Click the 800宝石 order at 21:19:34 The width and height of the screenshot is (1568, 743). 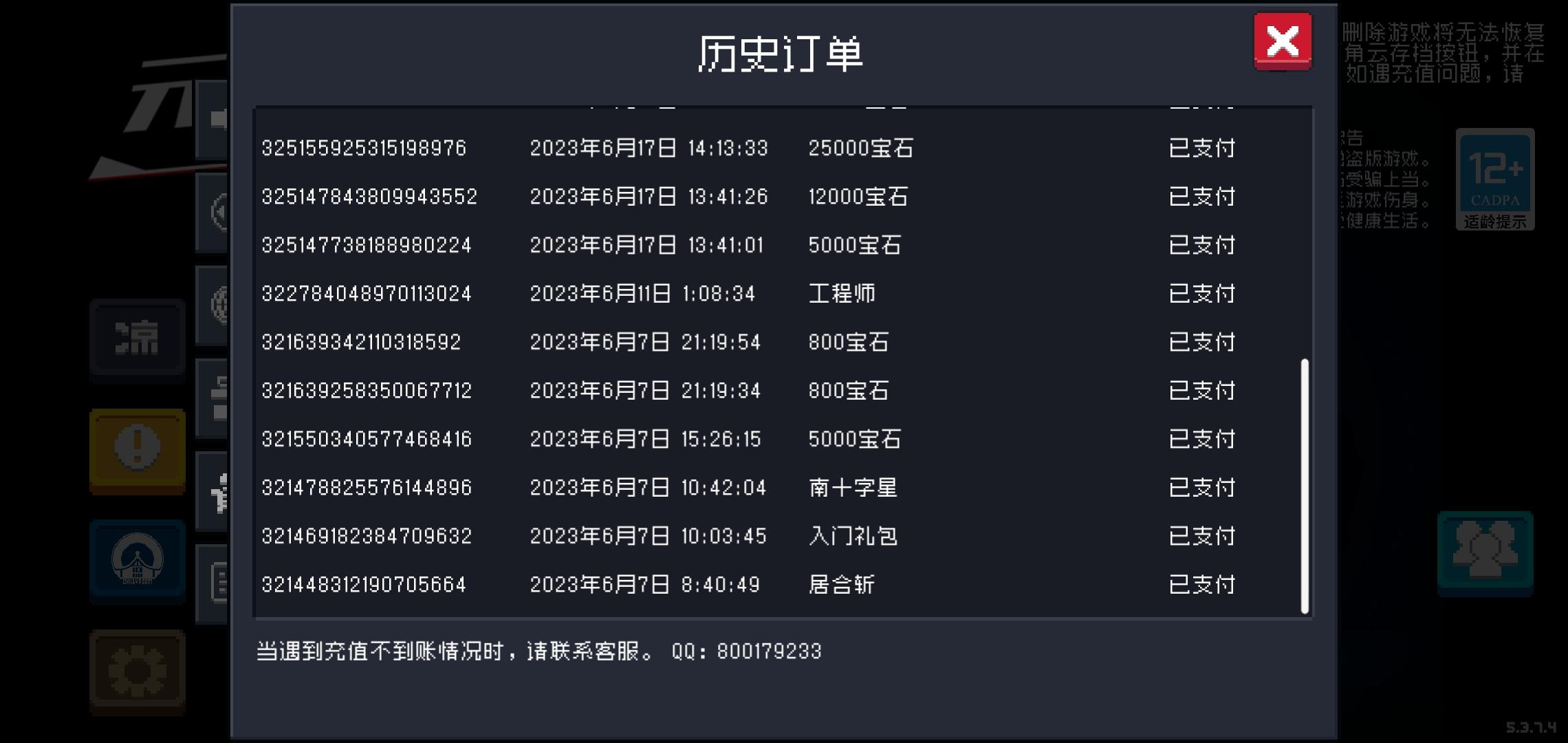pos(783,391)
